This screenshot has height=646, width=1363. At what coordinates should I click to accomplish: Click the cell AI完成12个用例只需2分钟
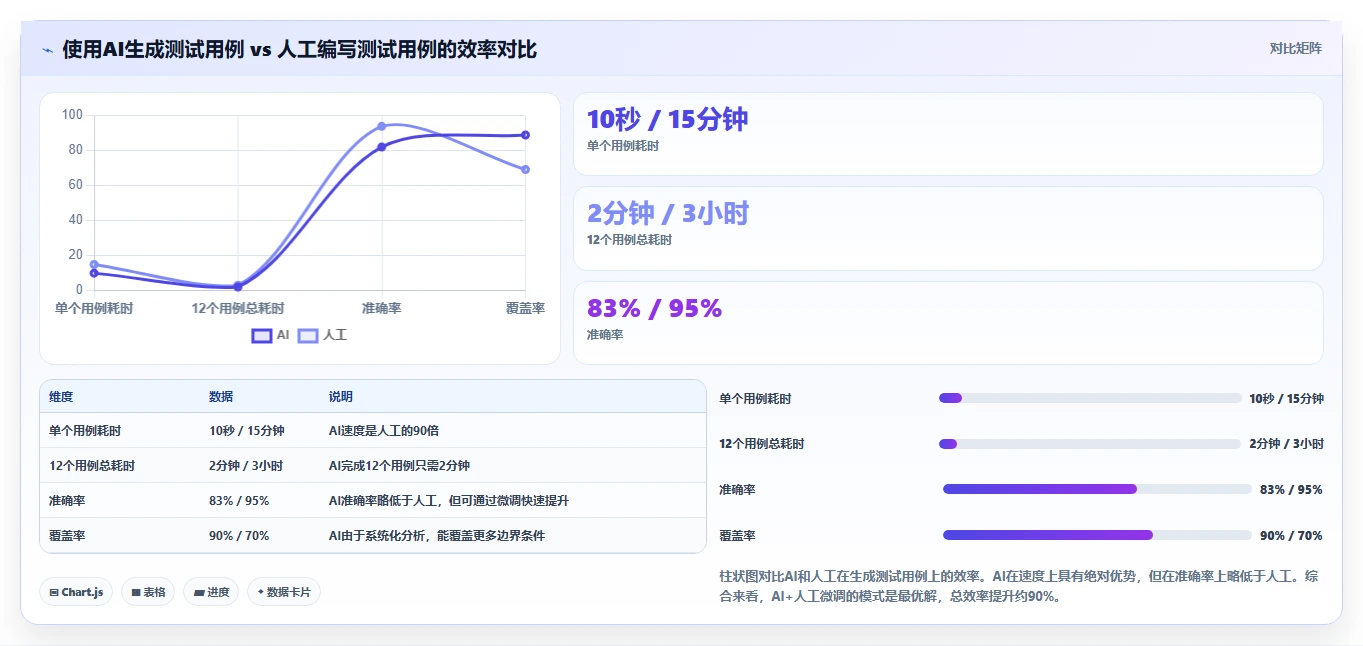tap(399, 466)
